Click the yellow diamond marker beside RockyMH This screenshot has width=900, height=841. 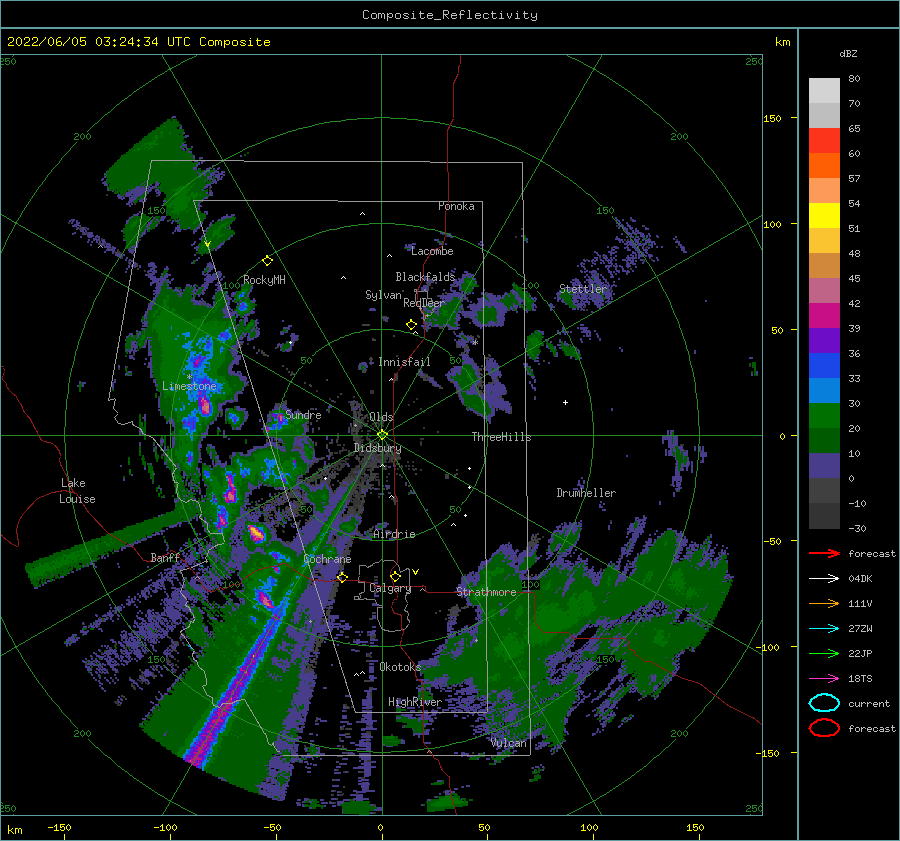[x=267, y=261]
